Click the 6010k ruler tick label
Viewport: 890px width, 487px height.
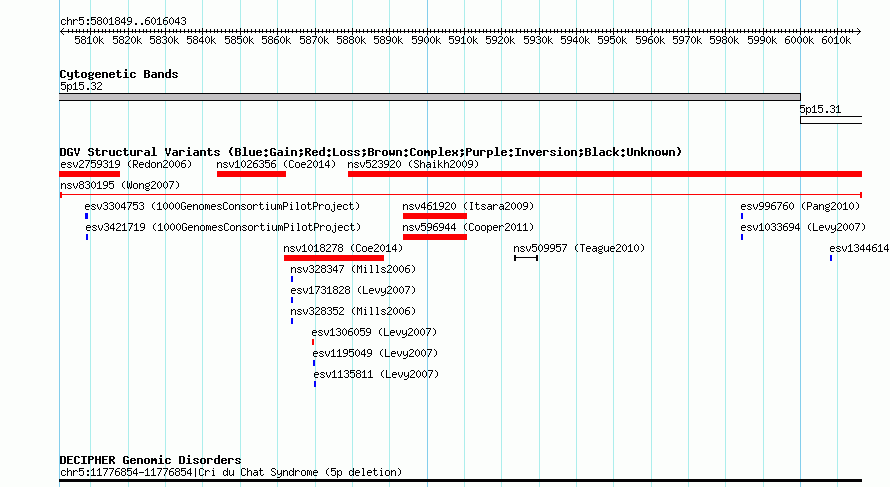[837, 41]
